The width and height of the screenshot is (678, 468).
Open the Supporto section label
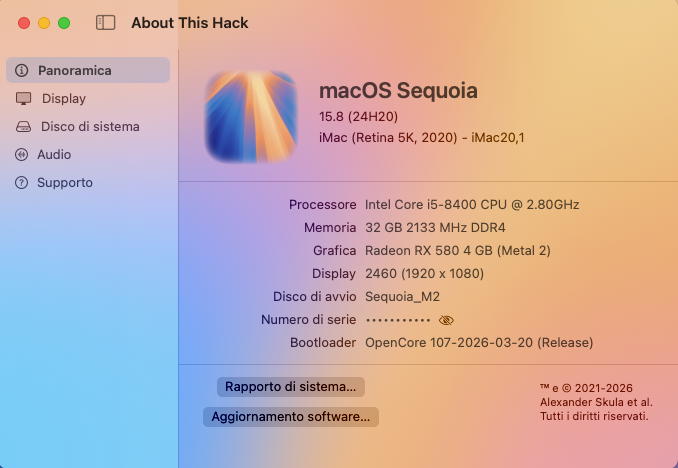tap(65, 183)
